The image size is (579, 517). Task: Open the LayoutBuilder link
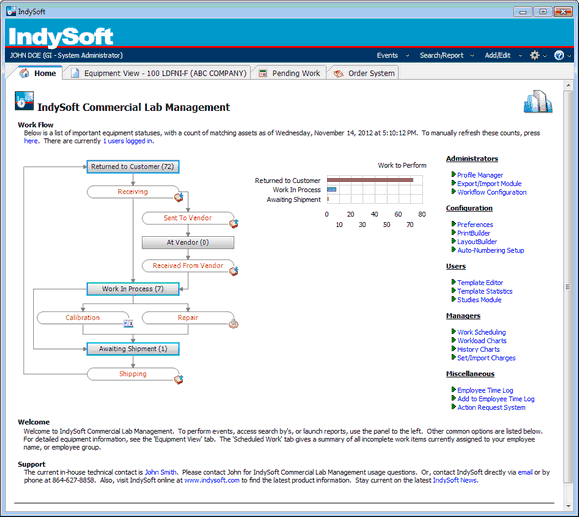coord(477,242)
